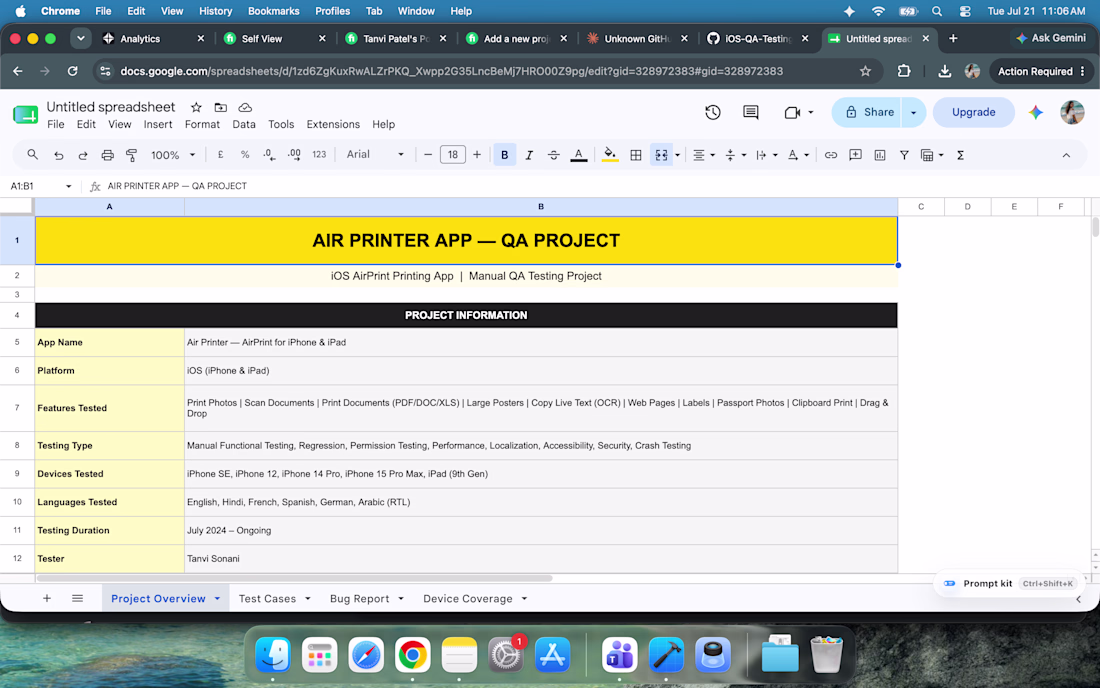Open horizontal align dropdown

point(704,155)
